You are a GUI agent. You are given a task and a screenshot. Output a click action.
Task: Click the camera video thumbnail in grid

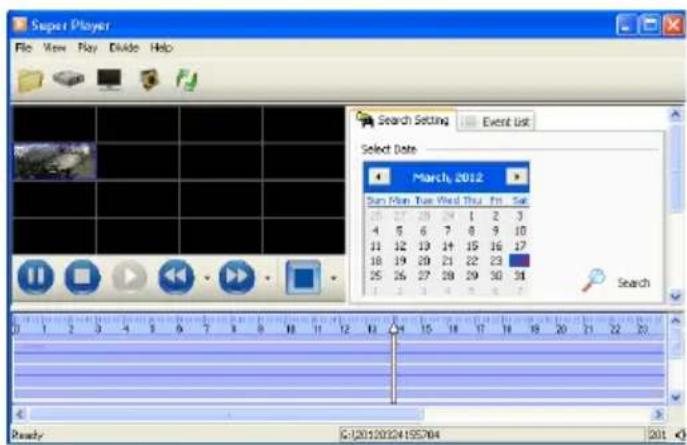click(x=54, y=161)
